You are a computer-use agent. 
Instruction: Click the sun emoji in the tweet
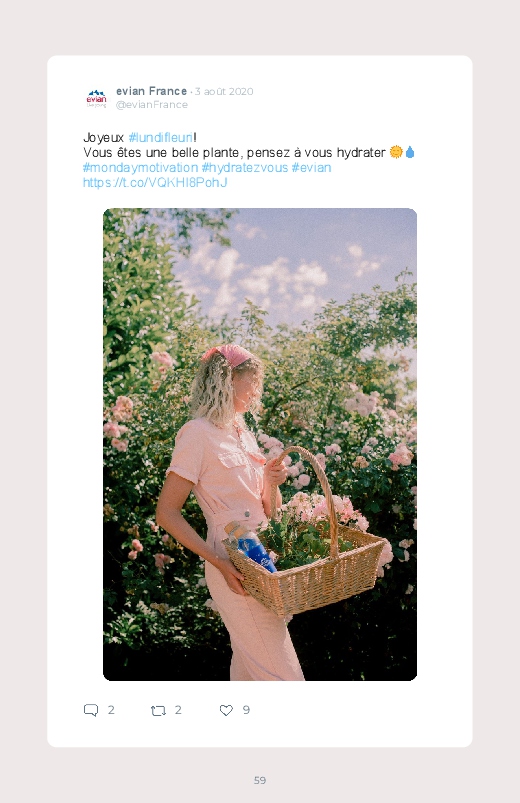(x=396, y=152)
